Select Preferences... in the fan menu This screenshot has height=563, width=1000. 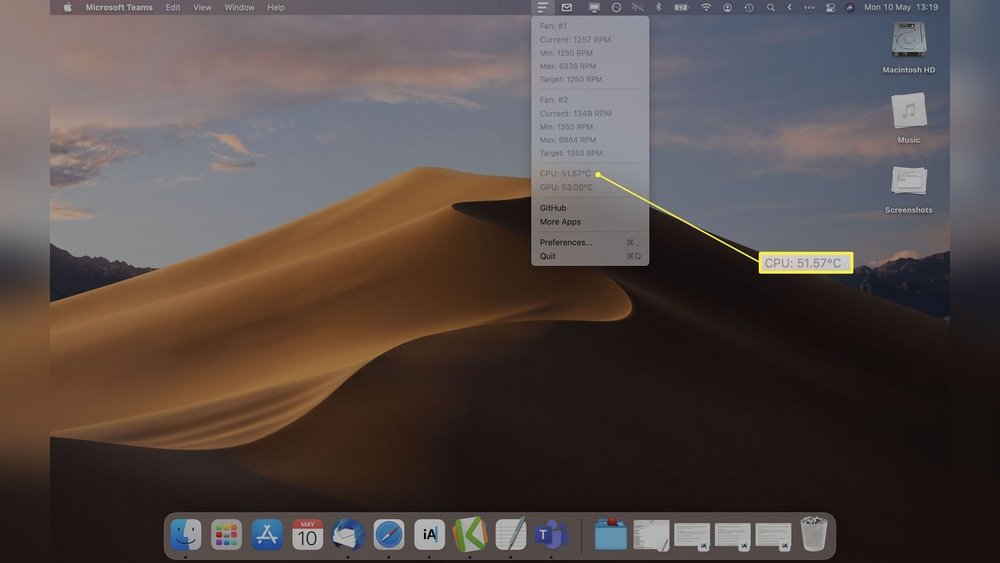coord(566,242)
